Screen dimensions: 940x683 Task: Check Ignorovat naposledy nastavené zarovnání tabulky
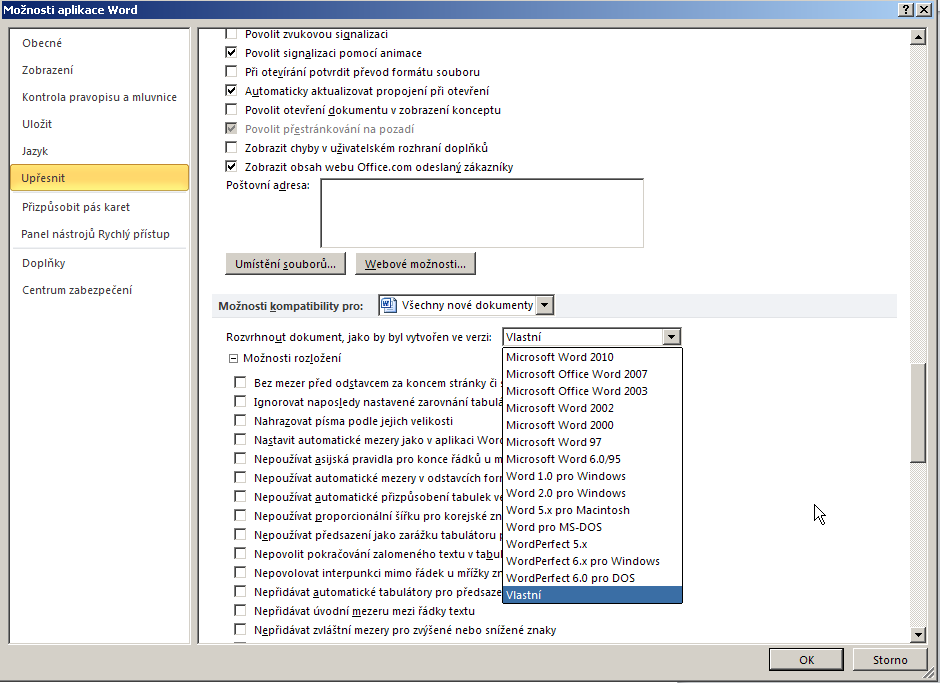point(240,402)
